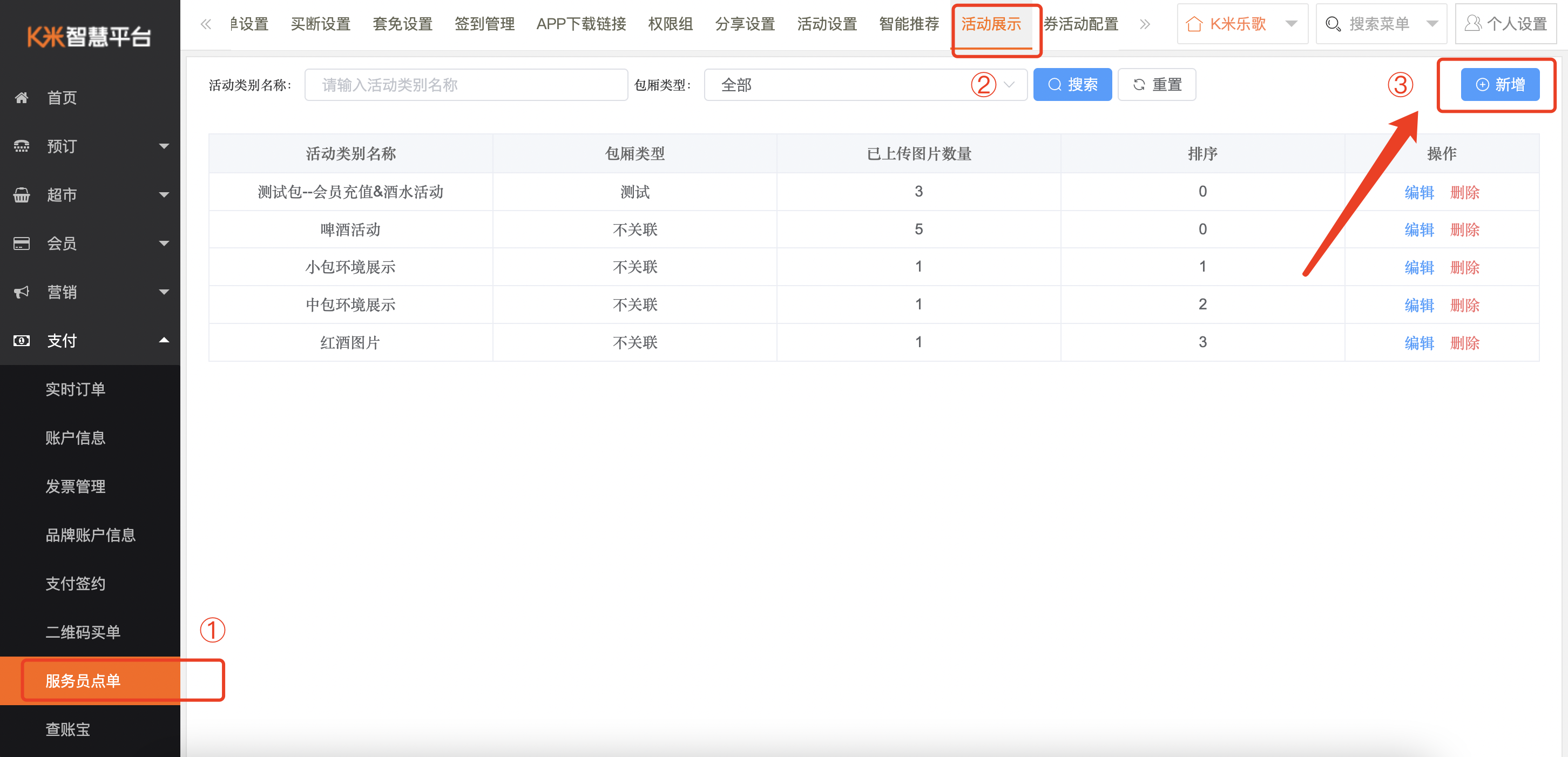Delete the 测试包--会员充值&酒水活动 row
The height and width of the screenshot is (757, 1568).
tap(1465, 192)
